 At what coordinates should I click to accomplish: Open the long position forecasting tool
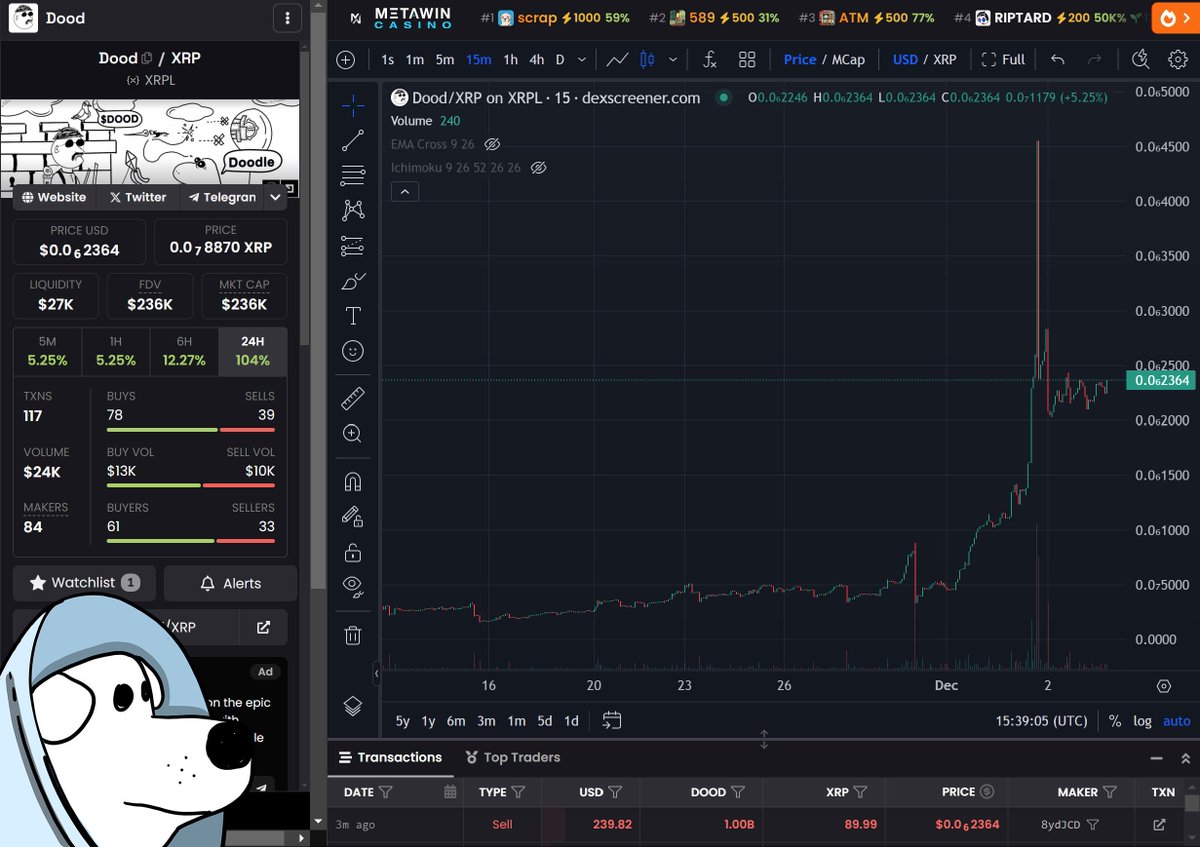pyautogui.click(x=353, y=246)
